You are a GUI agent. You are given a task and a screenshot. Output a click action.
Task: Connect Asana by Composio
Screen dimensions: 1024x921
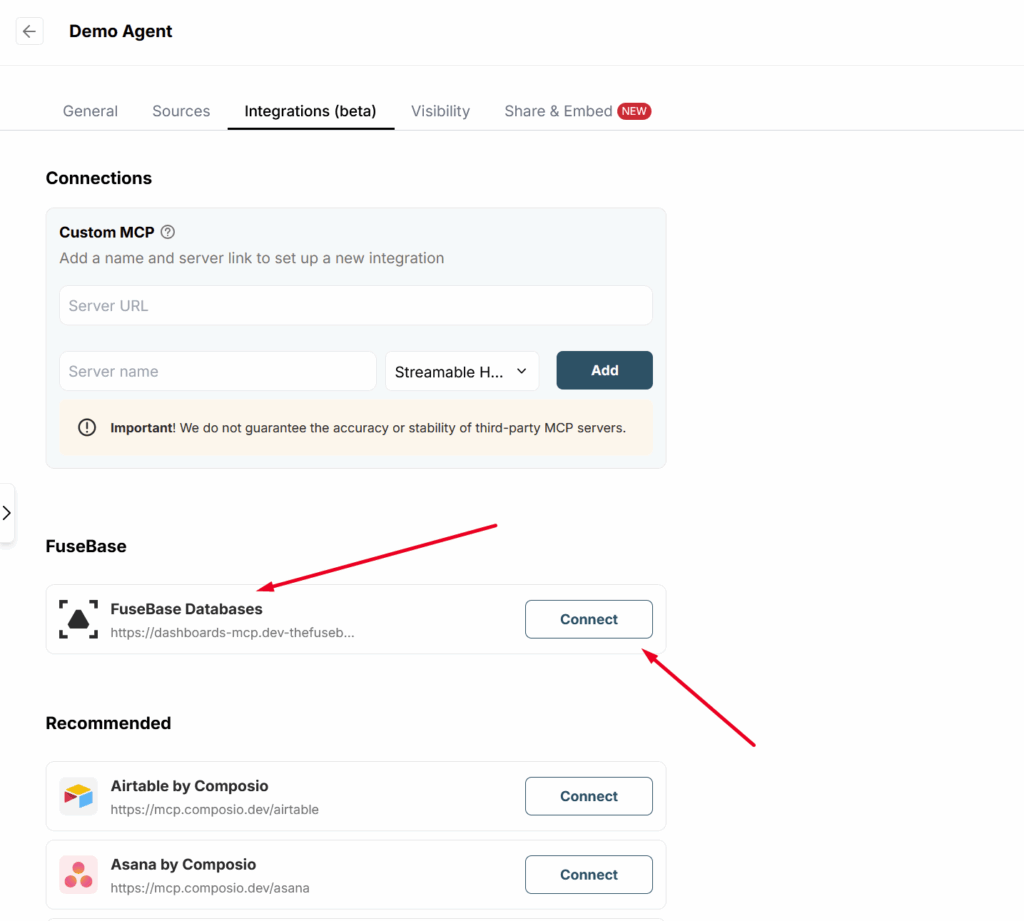pyautogui.click(x=588, y=874)
